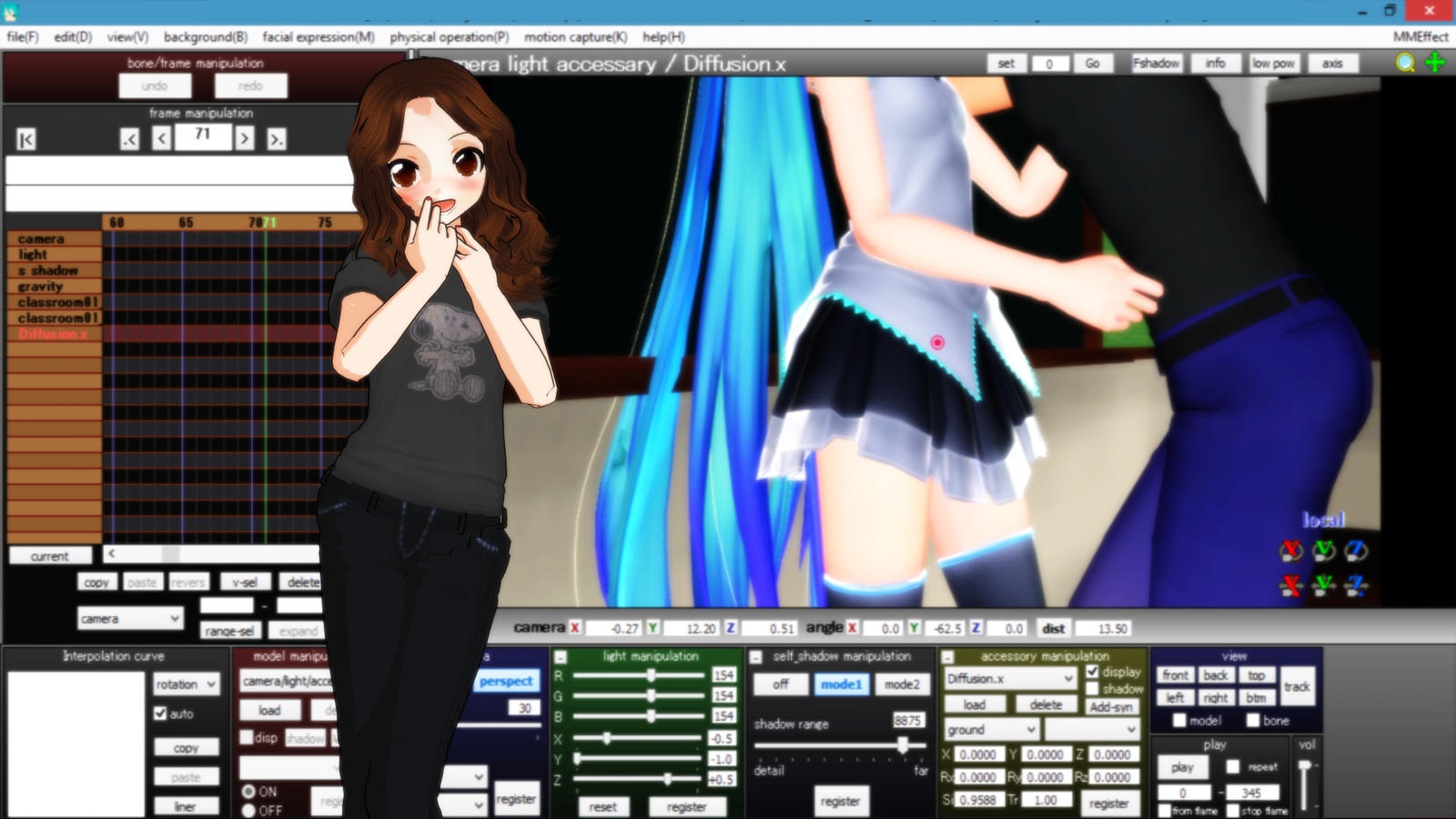This screenshot has width=1456, height=819.
Task: Collapse the self_shadow manipulation panel minus icon
Action: (755, 657)
